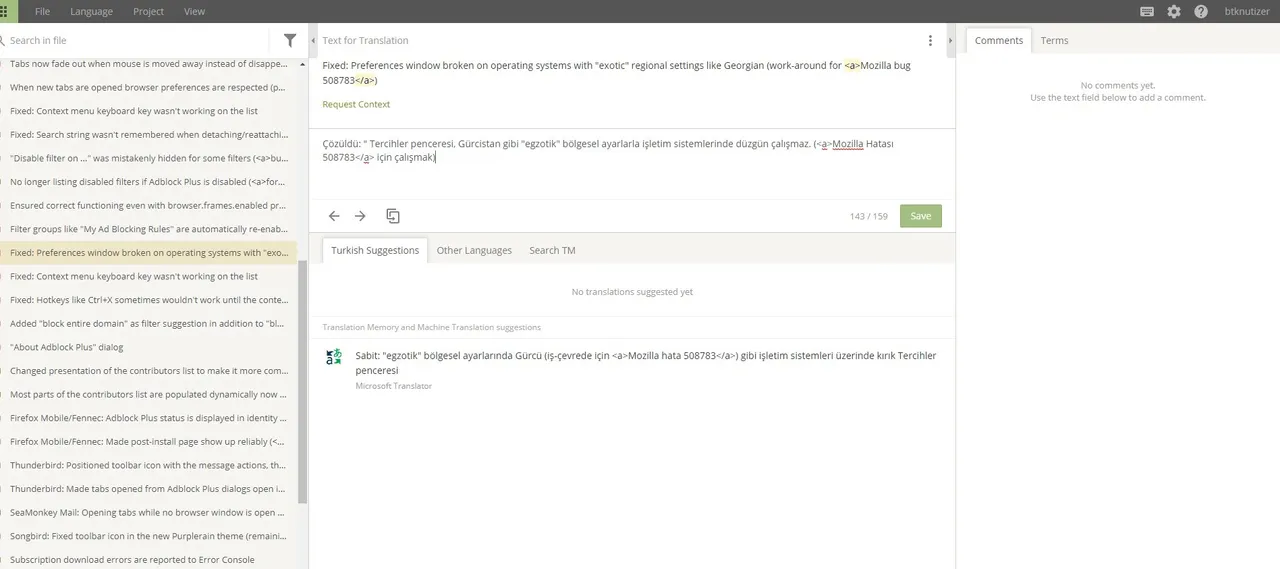Open the View menu
1280x569 pixels.
[x=194, y=11]
